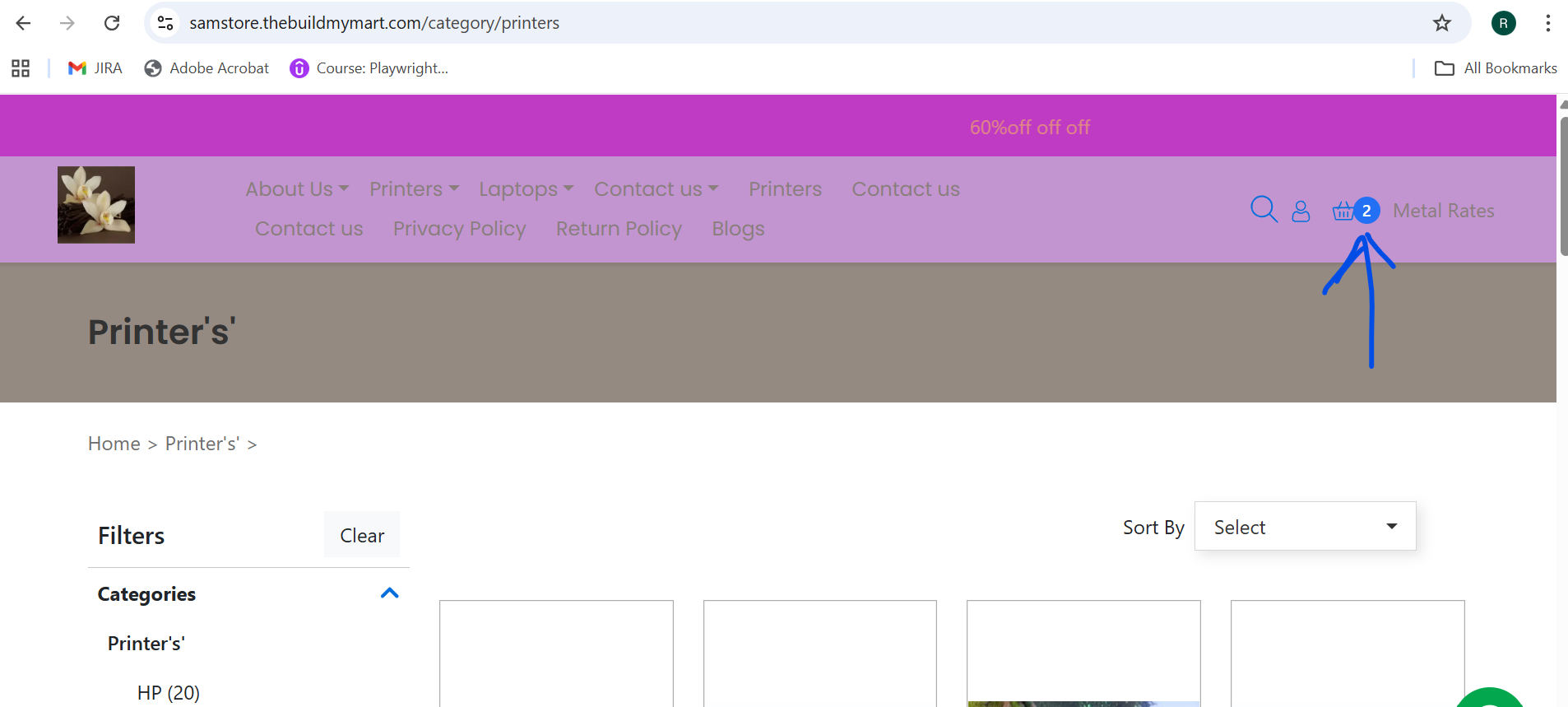The image size is (1568, 707).
Task: Open the JIRA Gmail bookmark
Action: click(95, 68)
